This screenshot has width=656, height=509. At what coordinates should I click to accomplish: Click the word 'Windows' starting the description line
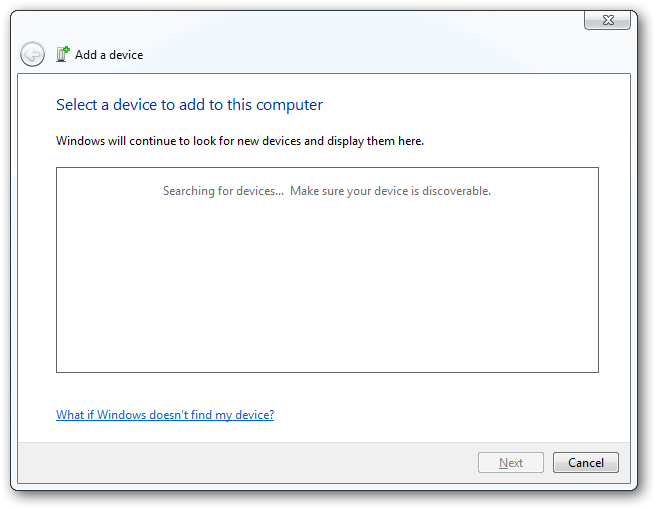click(80, 141)
